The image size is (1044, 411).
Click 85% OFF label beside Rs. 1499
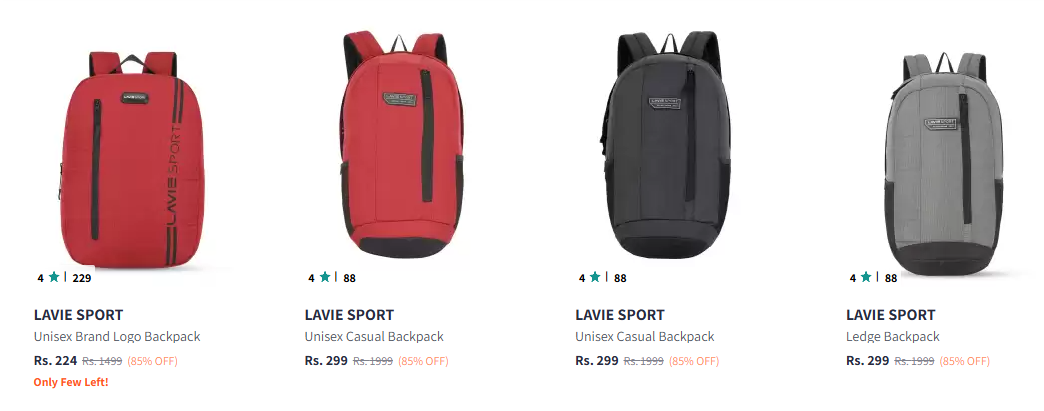(x=152, y=361)
